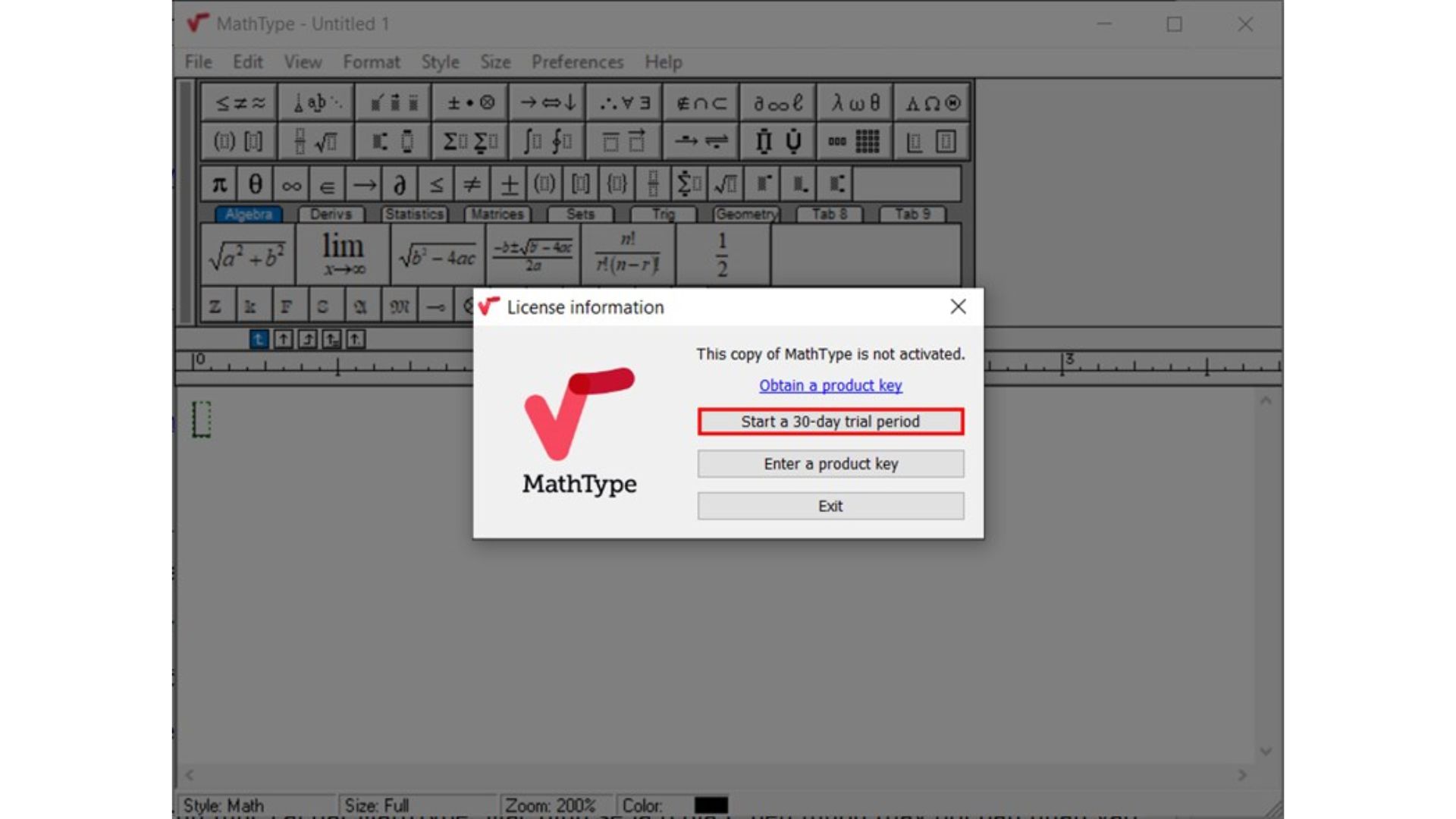Insert the partial derivative symbol
This screenshot has width=1456, height=819.
tap(400, 184)
